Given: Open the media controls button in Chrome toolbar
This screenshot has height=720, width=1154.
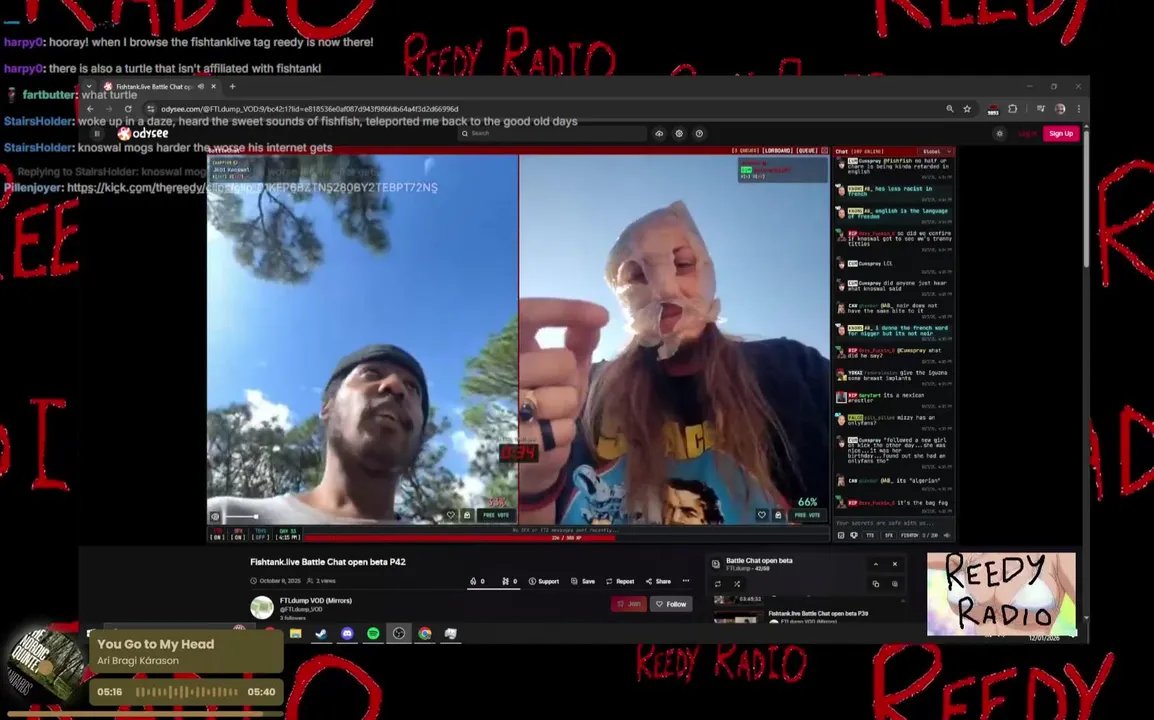Looking at the screenshot, I should pyautogui.click(x=1041, y=109).
